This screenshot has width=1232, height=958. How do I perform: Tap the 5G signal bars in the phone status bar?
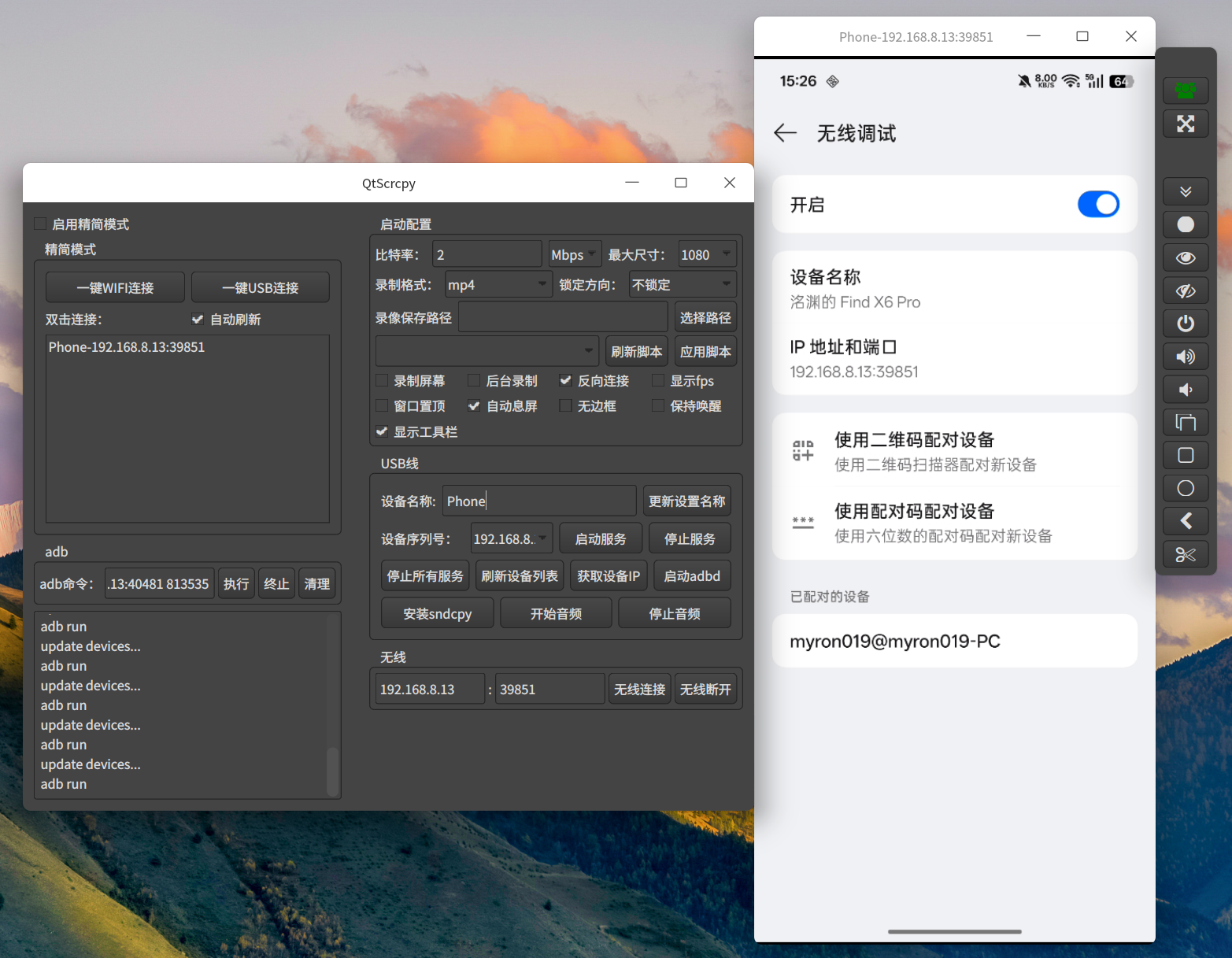coord(1094,81)
